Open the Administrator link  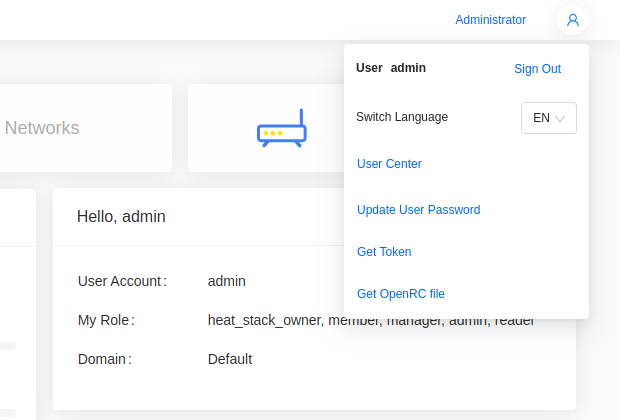coord(490,20)
